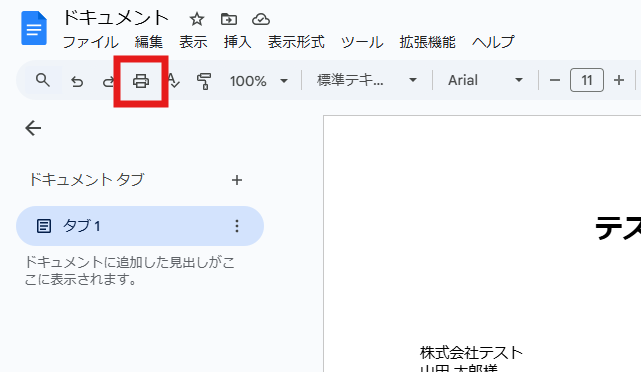Image resolution: width=641 pixels, height=372 pixels.
Task: Open タブ 1 options three-dot menu
Action: click(x=237, y=226)
